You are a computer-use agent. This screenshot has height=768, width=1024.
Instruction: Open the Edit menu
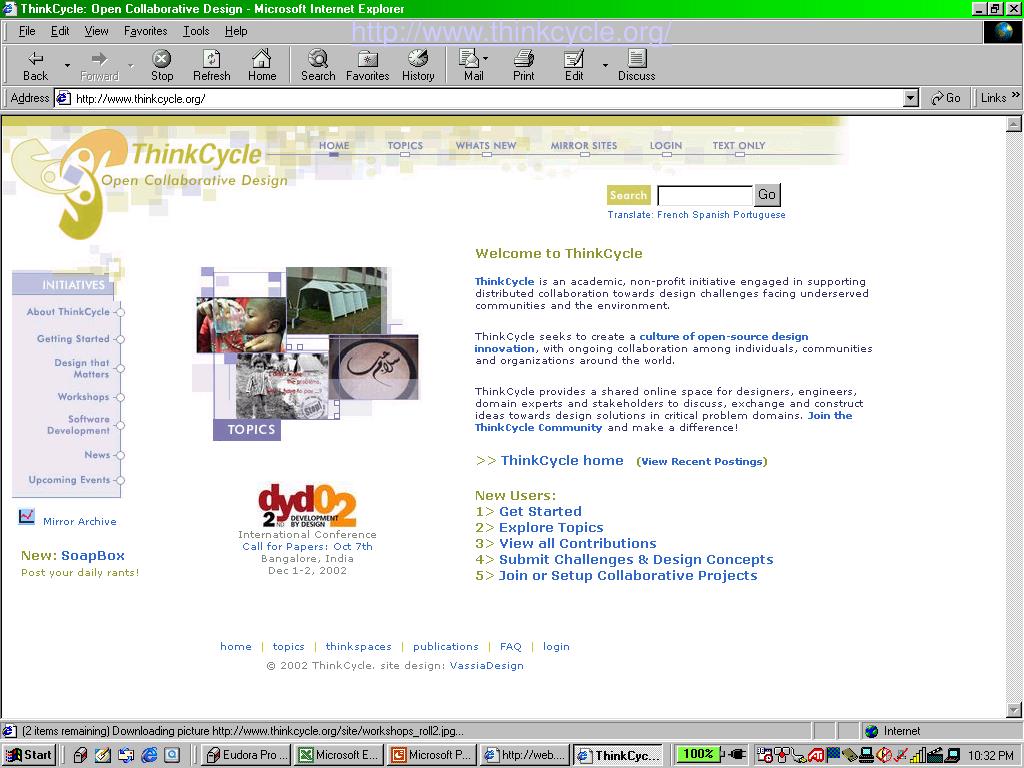coord(60,31)
